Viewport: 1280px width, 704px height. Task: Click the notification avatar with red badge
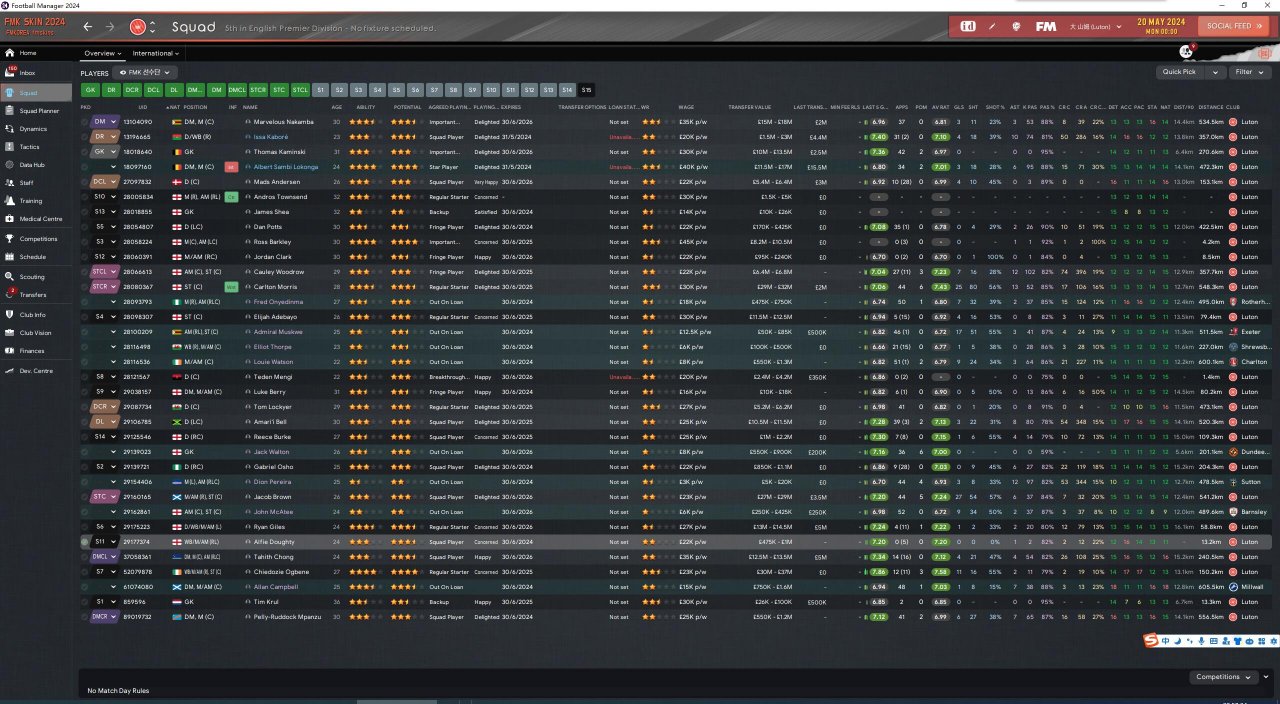tap(1185, 50)
